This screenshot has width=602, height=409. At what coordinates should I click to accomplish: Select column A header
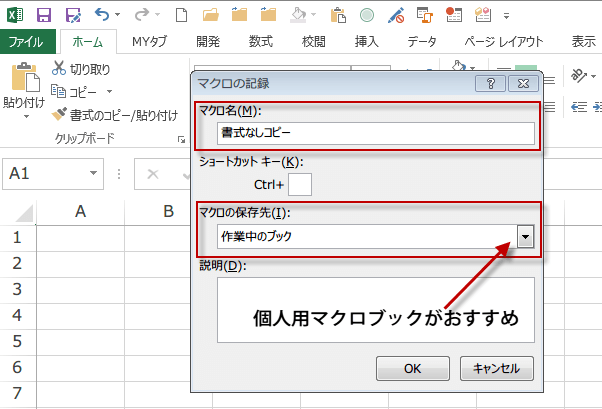(x=80, y=212)
